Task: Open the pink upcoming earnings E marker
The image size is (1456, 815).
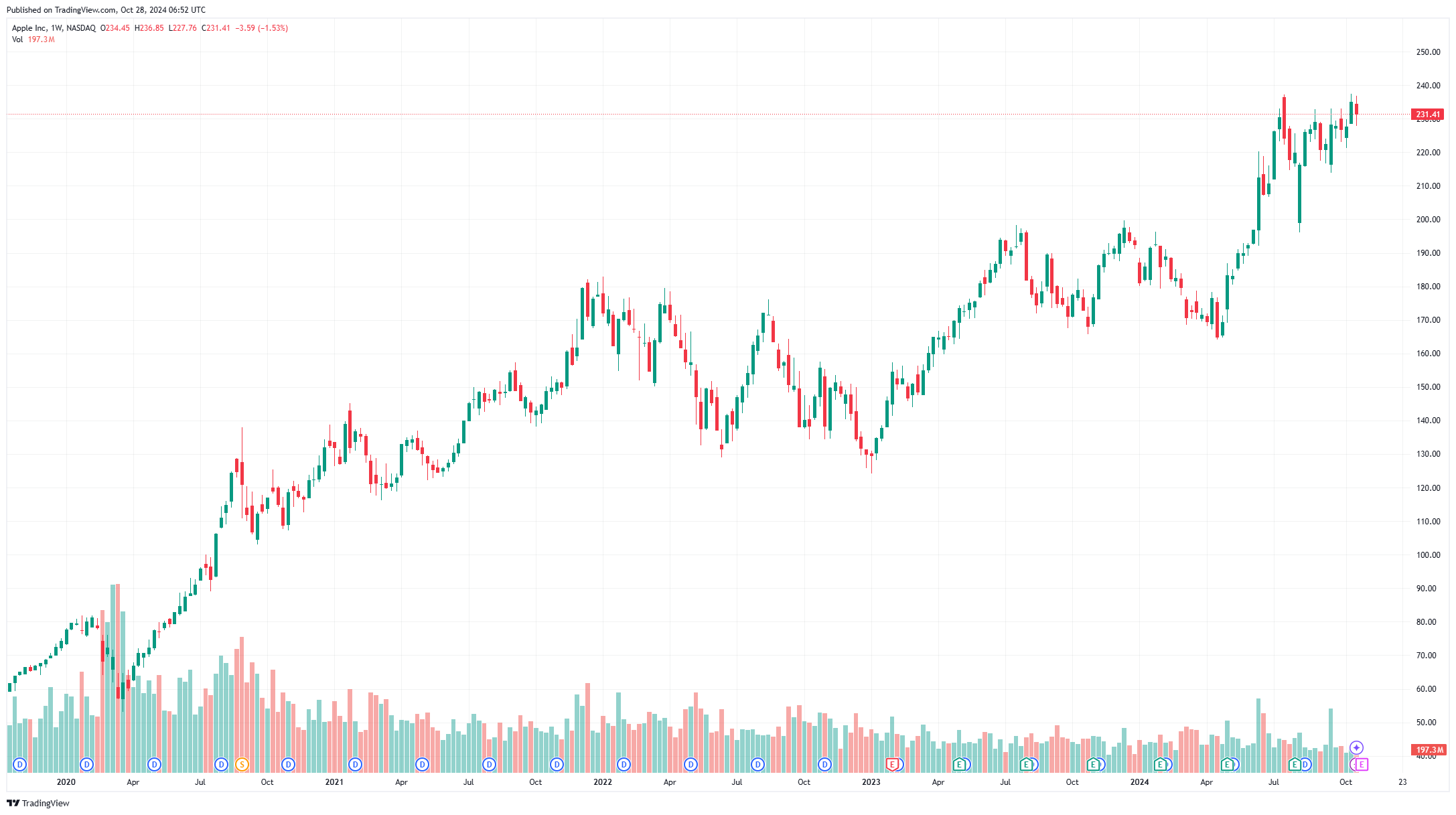Action: [x=1361, y=764]
